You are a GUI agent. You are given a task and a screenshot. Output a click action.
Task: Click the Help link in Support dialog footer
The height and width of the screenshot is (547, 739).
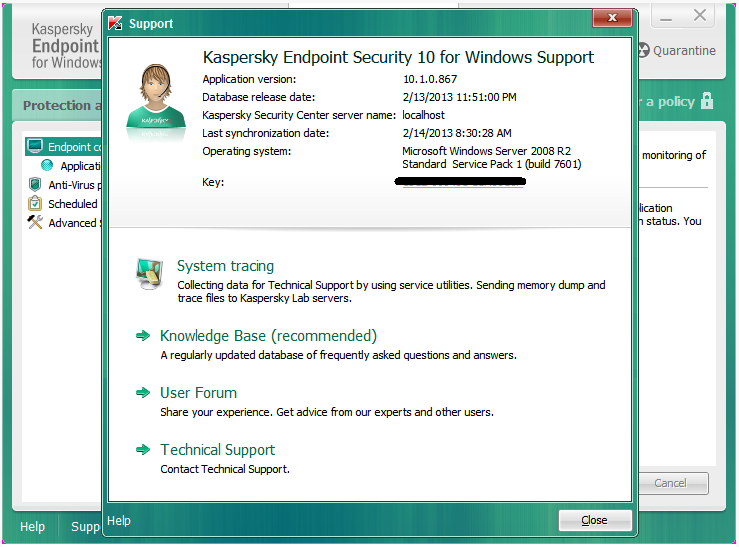tap(119, 521)
